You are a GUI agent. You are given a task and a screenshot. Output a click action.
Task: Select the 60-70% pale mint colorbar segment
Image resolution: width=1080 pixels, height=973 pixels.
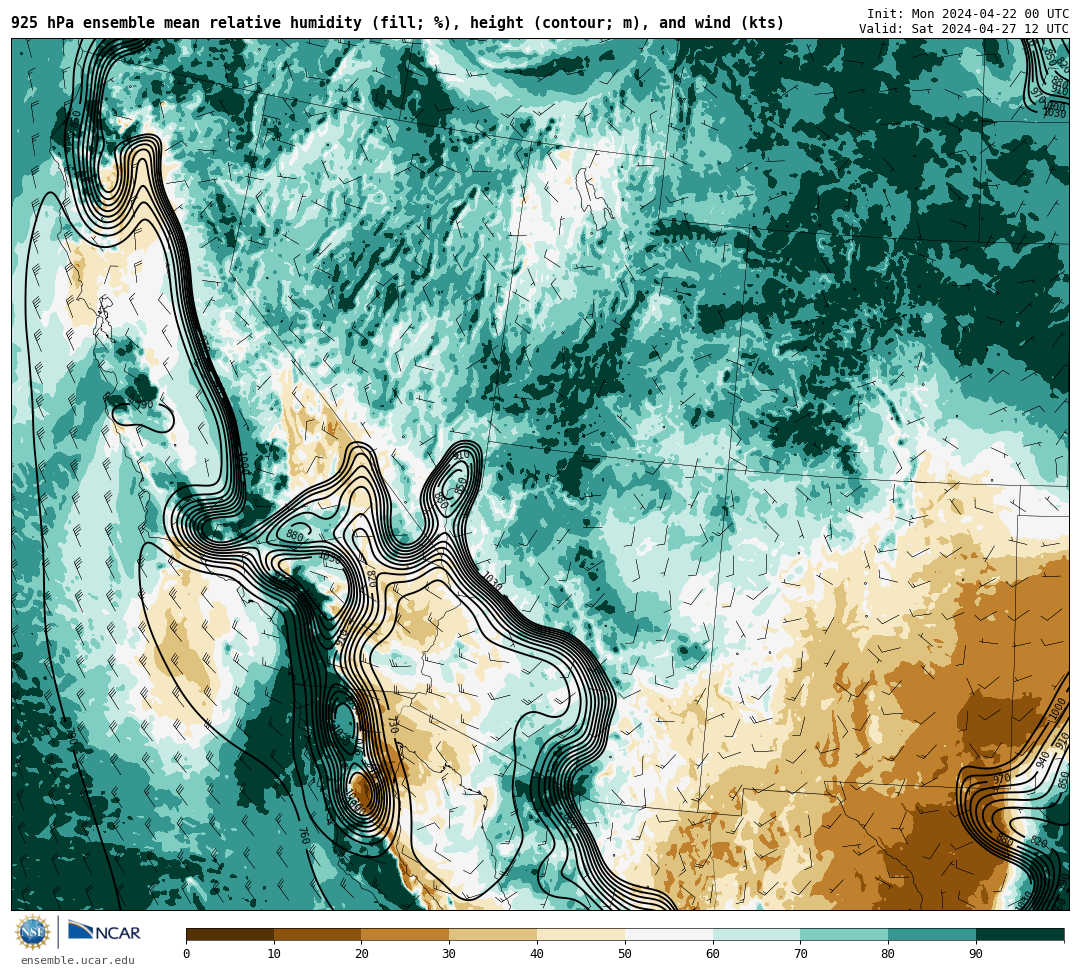[756, 934]
